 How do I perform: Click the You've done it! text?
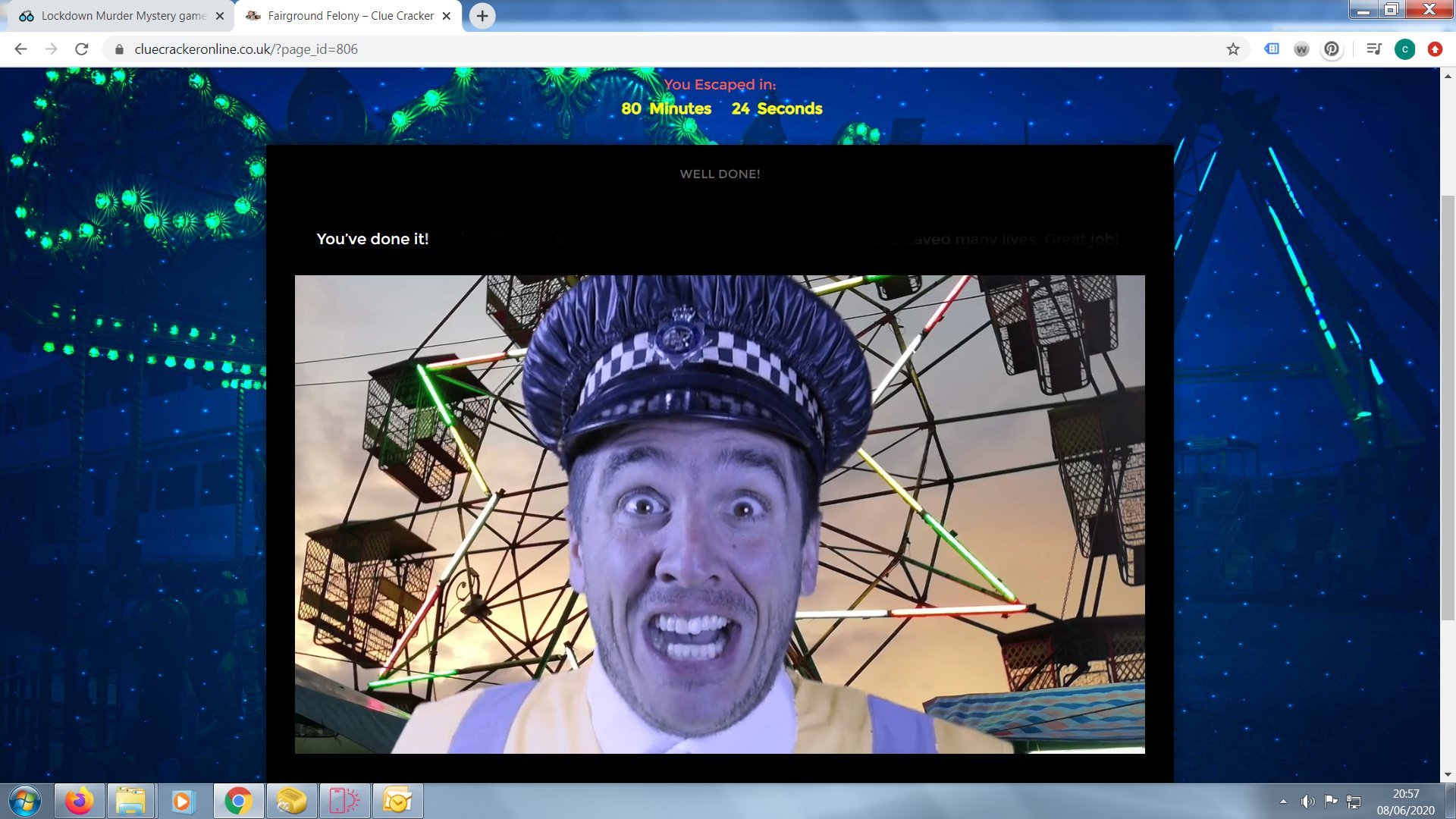tap(372, 239)
